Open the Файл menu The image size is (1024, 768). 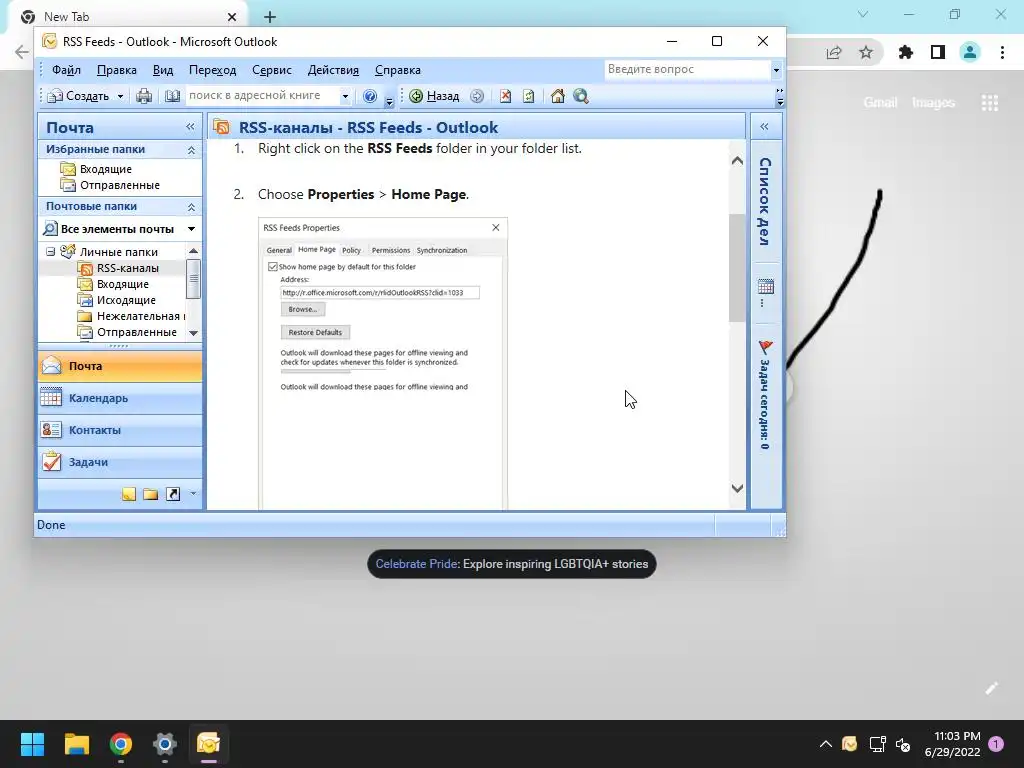coord(66,70)
